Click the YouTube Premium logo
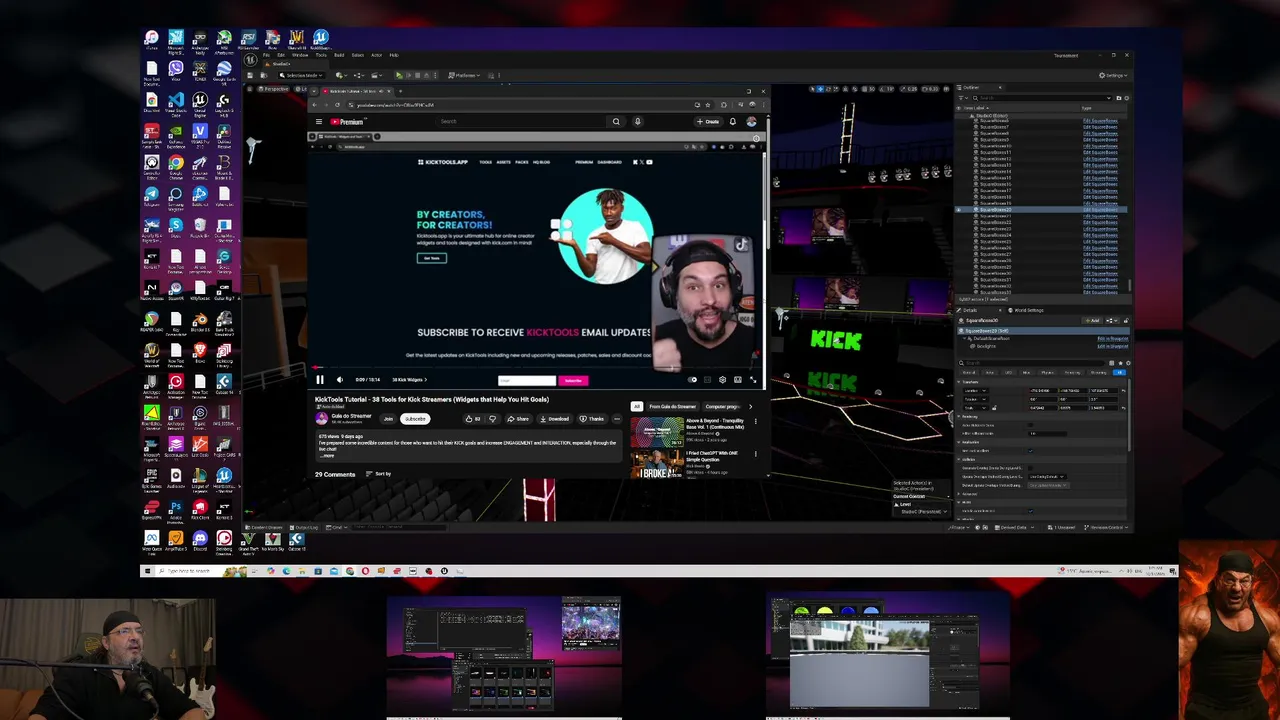The height and width of the screenshot is (720, 1280). 348,121
